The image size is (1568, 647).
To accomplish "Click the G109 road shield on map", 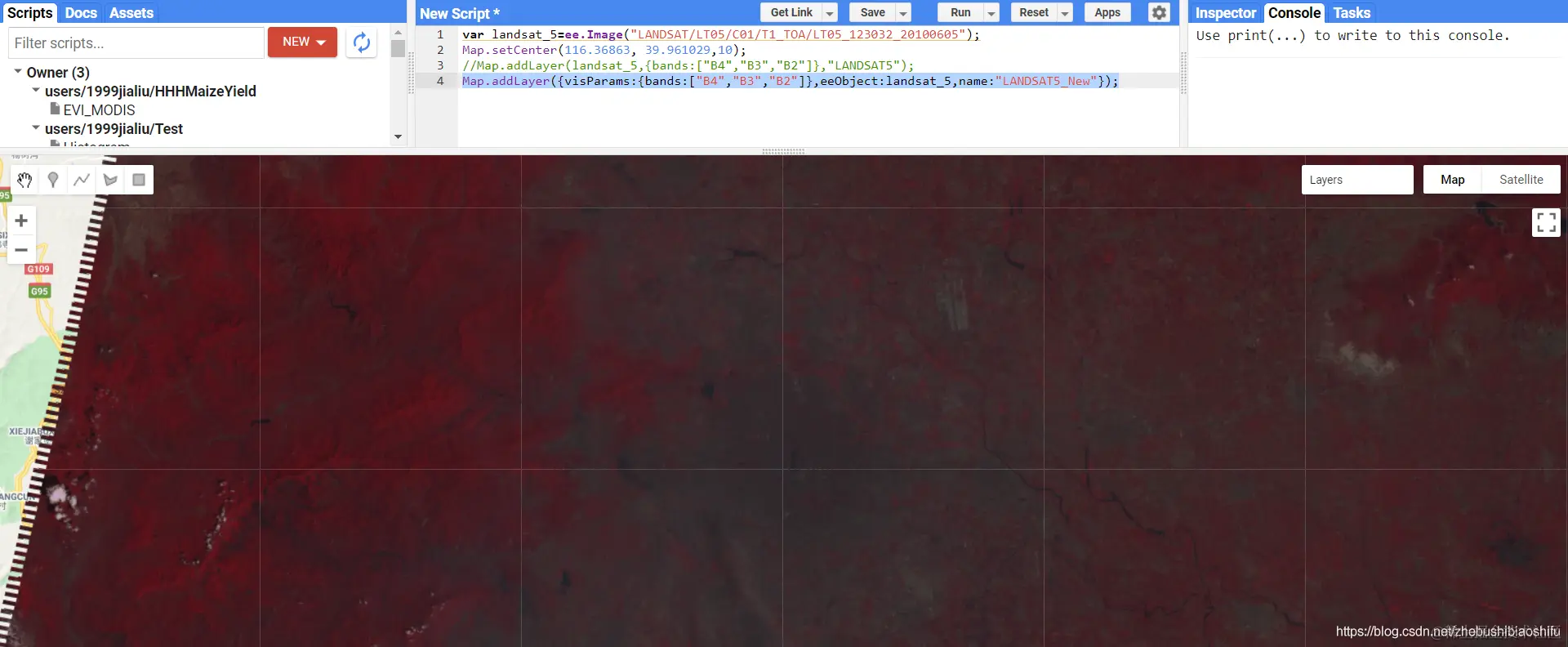I will pyautogui.click(x=38, y=269).
